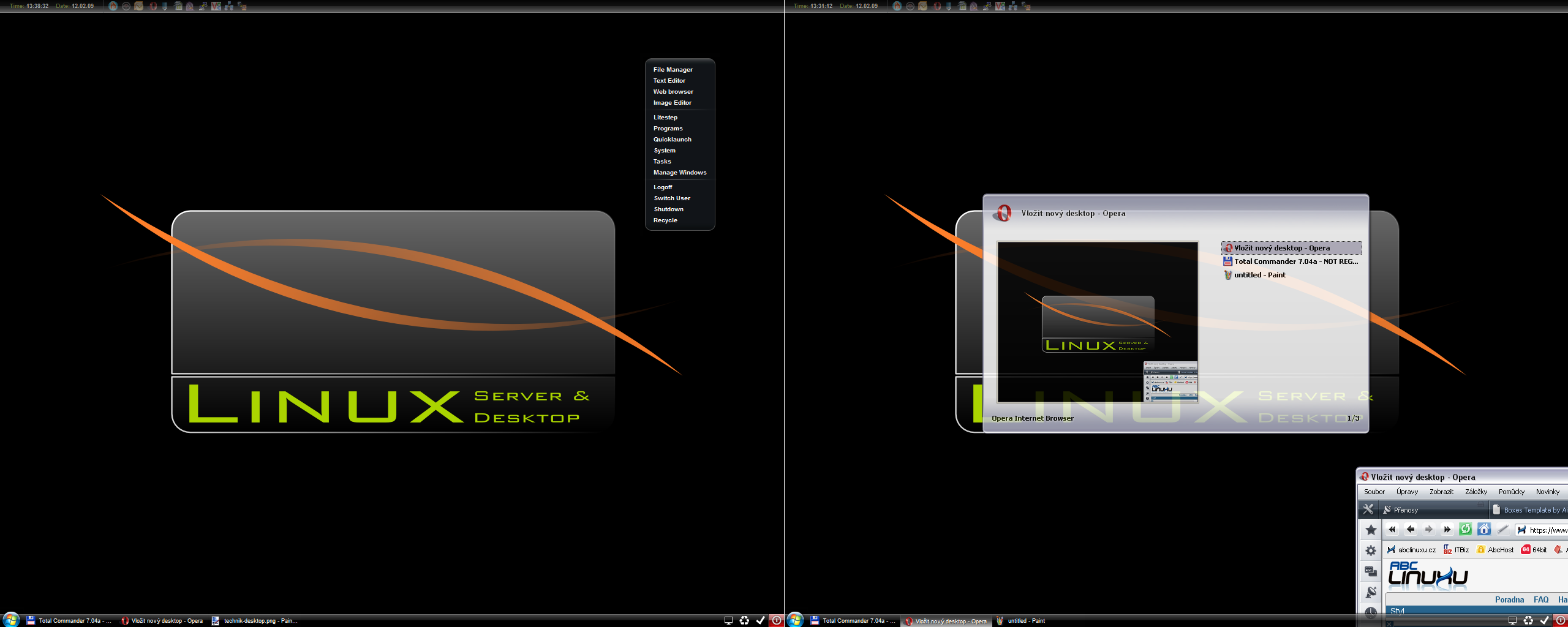The width and height of the screenshot is (1568, 627).
Task: Select untitled - Paint in task switcher list
Action: 1291,275
